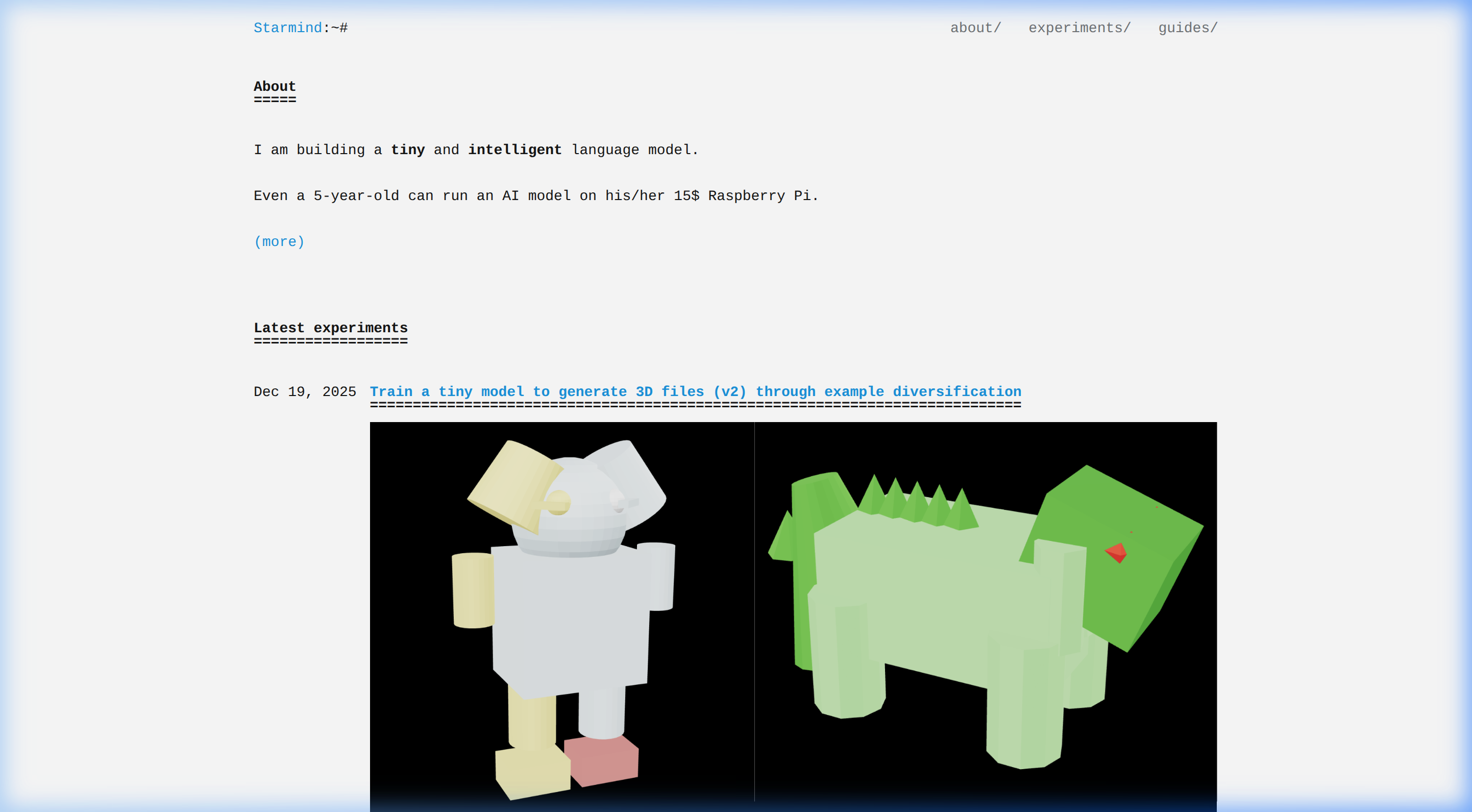Click the Starmind home link
This screenshot has width=1472, height=812.
point(287,28)
